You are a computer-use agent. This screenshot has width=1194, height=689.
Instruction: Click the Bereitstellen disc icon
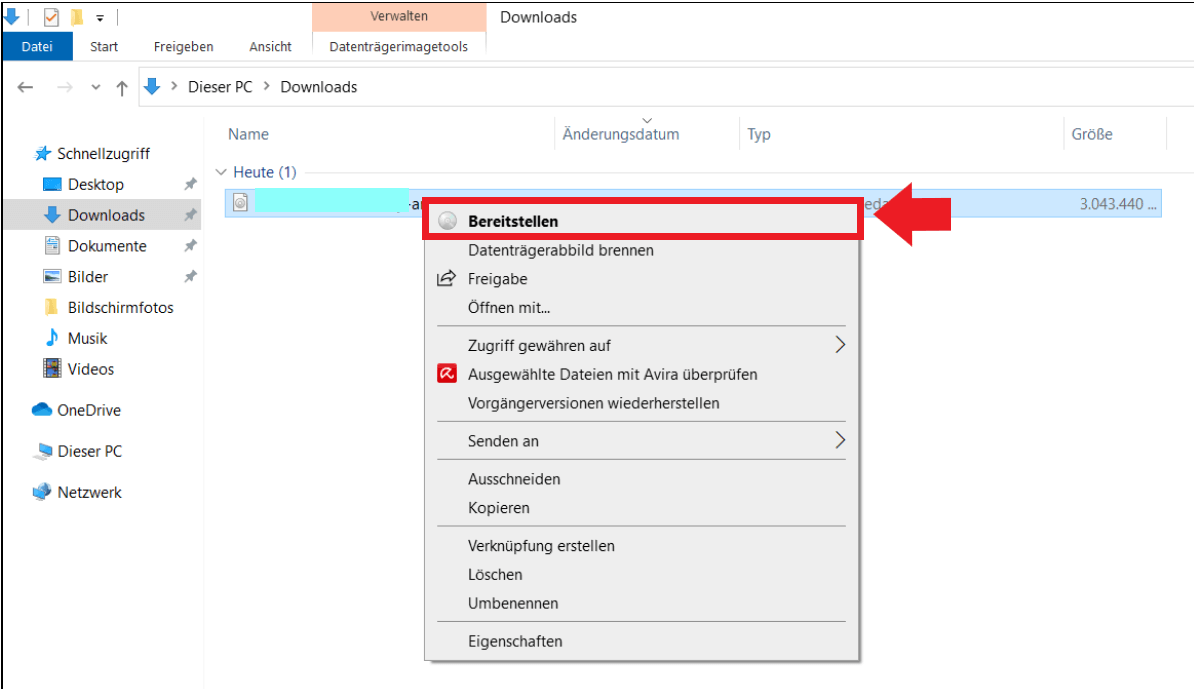[448, 221]
